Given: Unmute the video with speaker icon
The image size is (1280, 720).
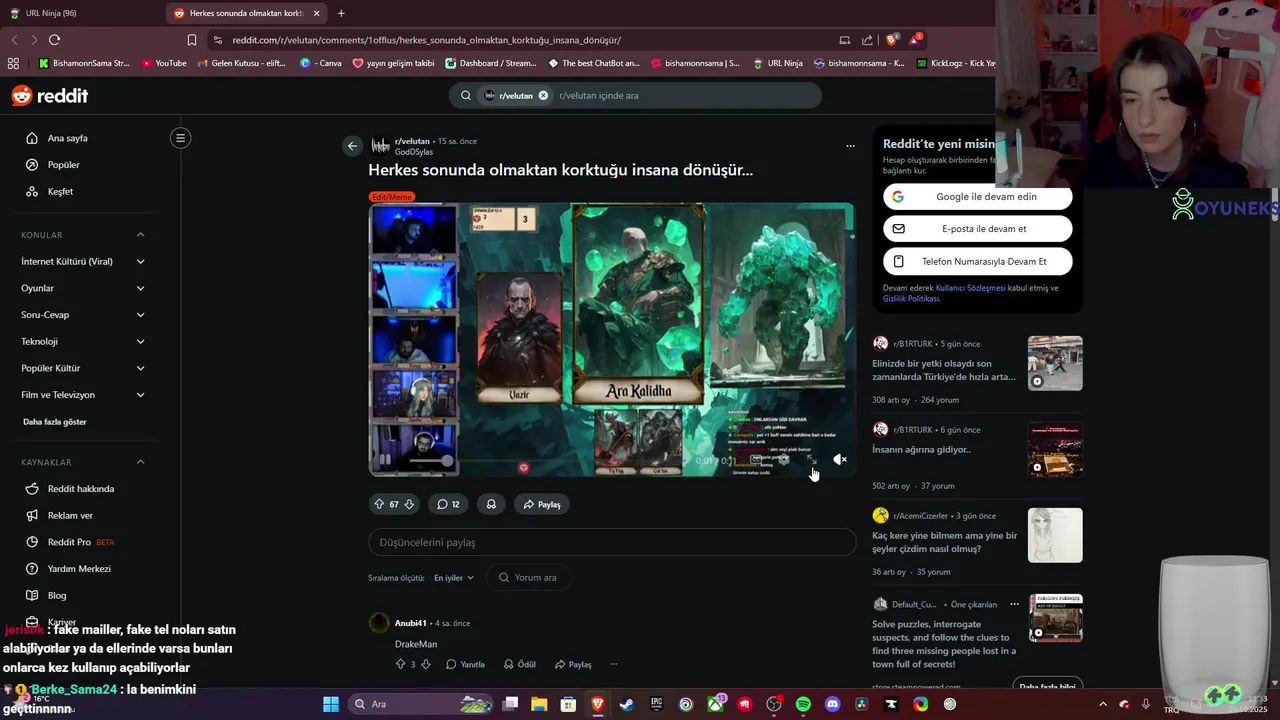Looking at the screenshot, I should click(839, 460).
